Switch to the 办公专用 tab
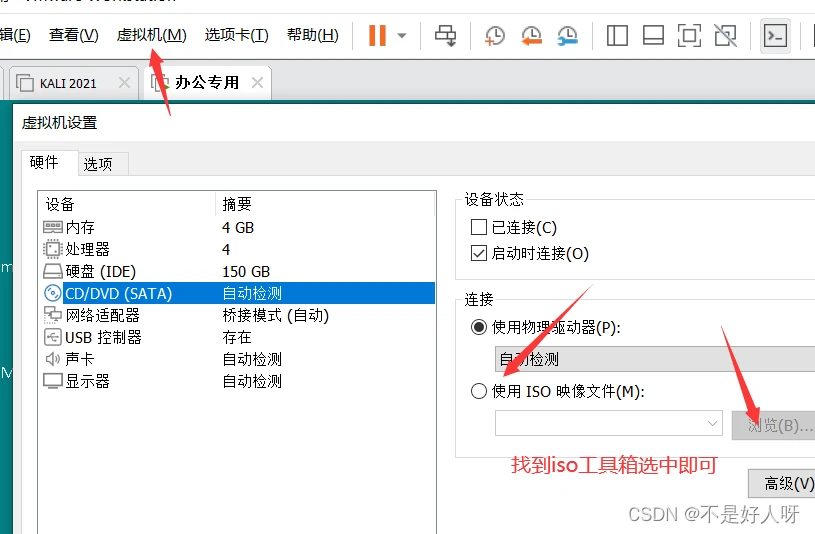Image resolution: width=815 pixels, height=534 pixels. [x=207, y=83]
